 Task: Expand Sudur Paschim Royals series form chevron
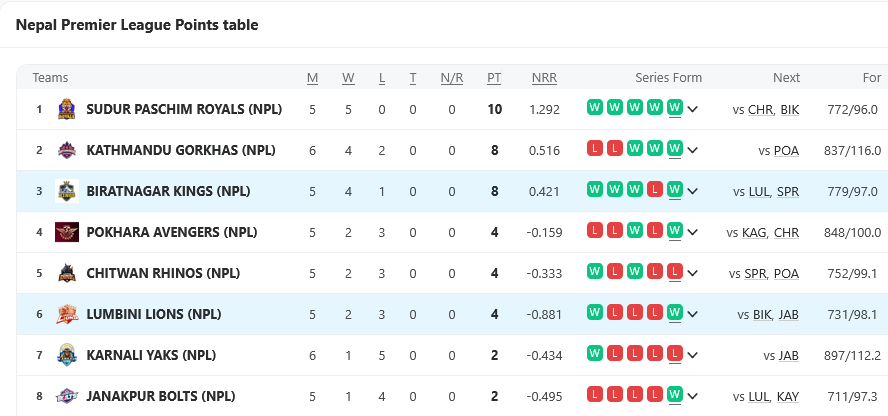(692, 109)
